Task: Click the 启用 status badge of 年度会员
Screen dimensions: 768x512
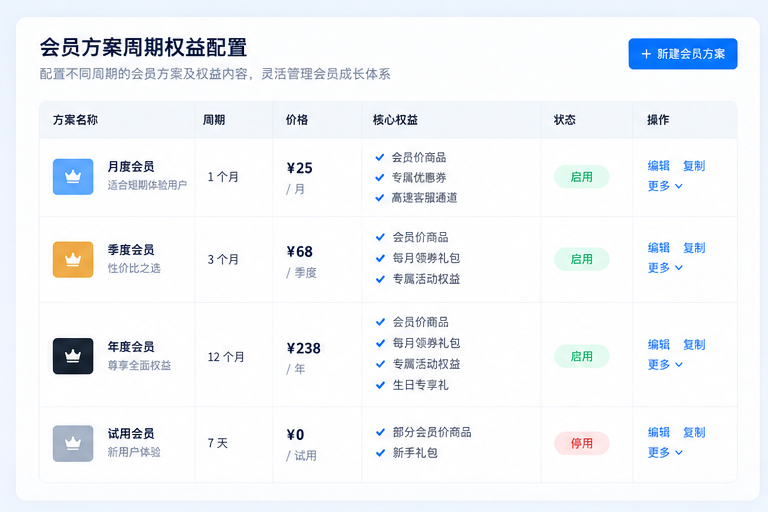Action: 581,356
